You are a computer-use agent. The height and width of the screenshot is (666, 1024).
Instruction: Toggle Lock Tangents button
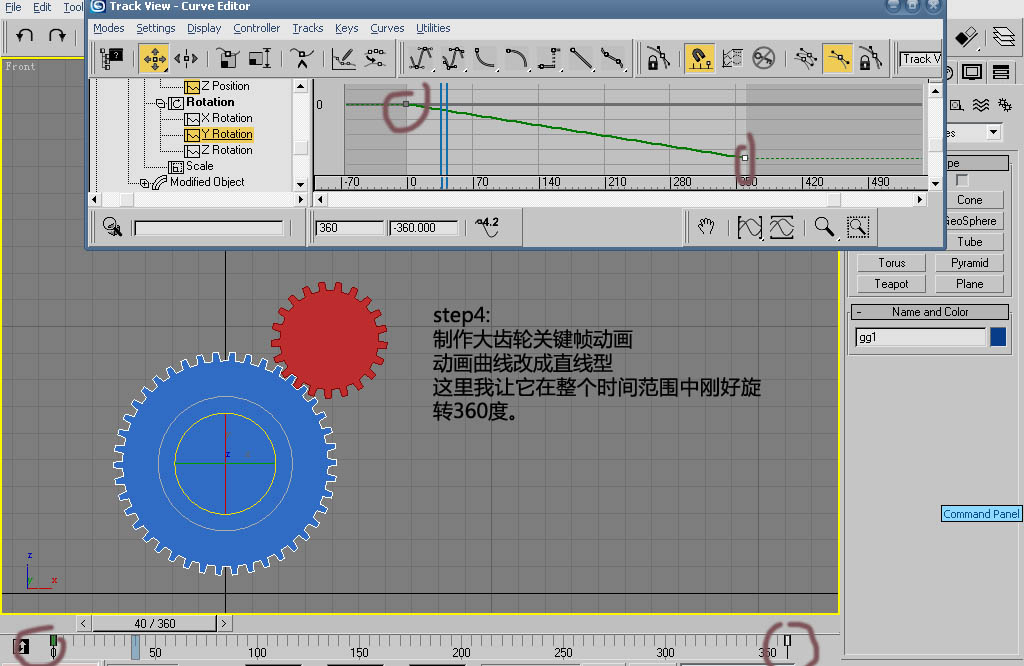click(871, 59)
